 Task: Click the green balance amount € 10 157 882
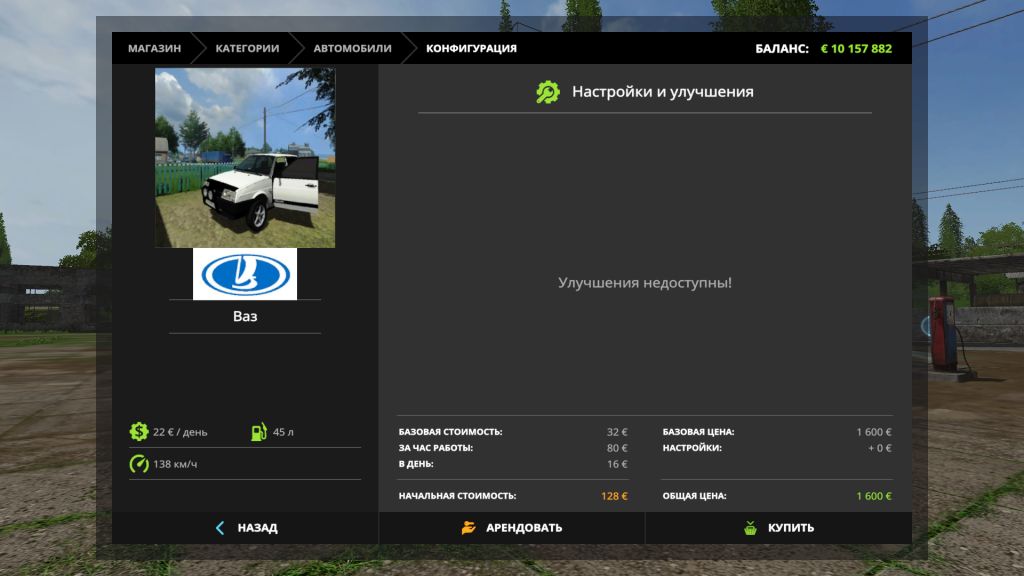coord(856,48)
